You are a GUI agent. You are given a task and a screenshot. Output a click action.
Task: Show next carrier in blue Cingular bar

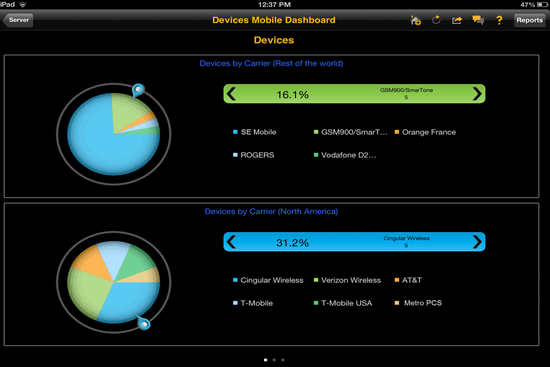click(x=477, y=242)
